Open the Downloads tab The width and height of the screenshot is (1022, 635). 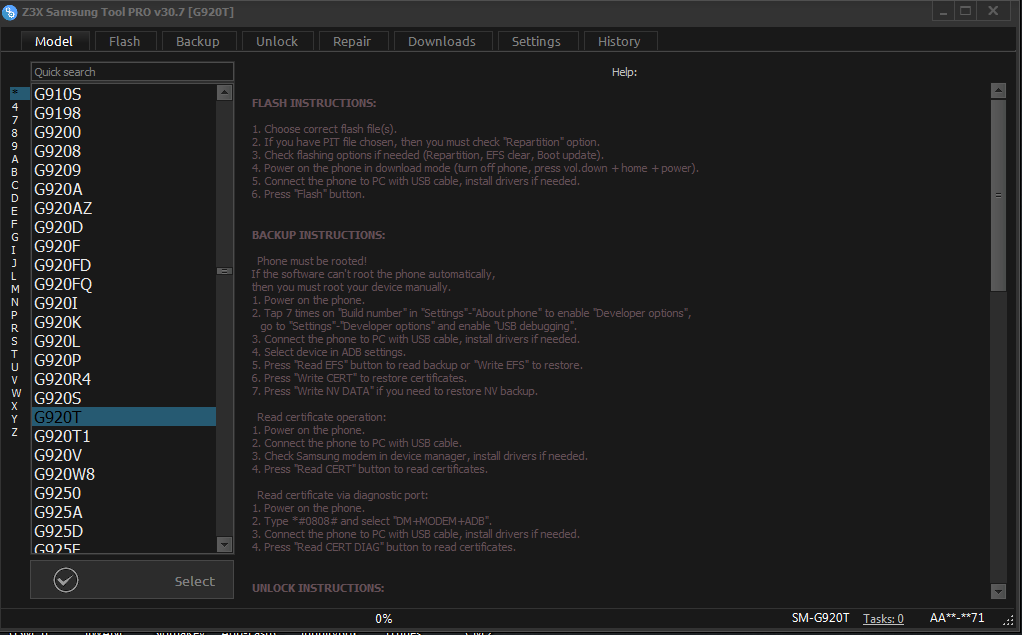[x=442, y=41]
